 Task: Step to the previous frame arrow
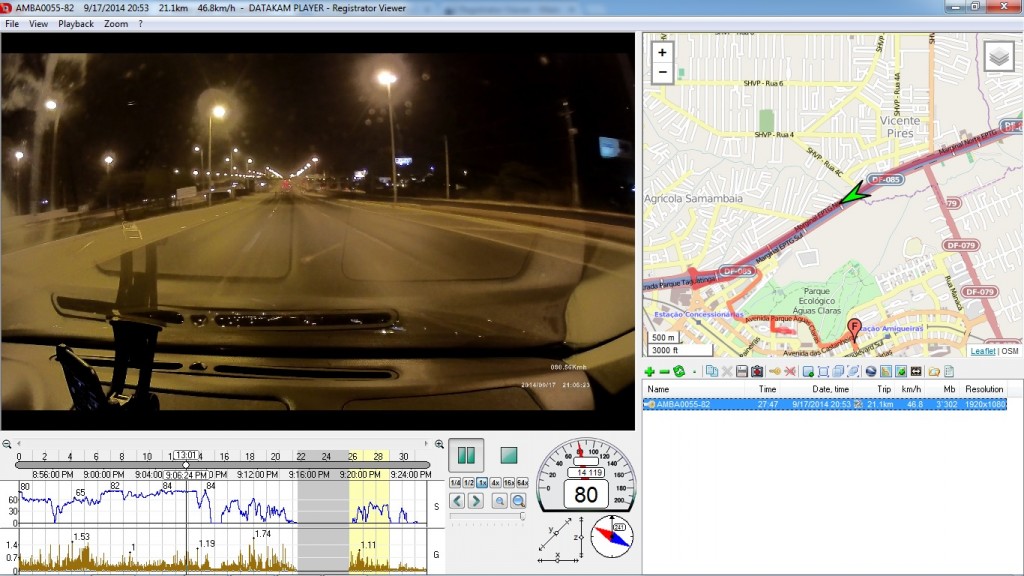coord(457,501)
